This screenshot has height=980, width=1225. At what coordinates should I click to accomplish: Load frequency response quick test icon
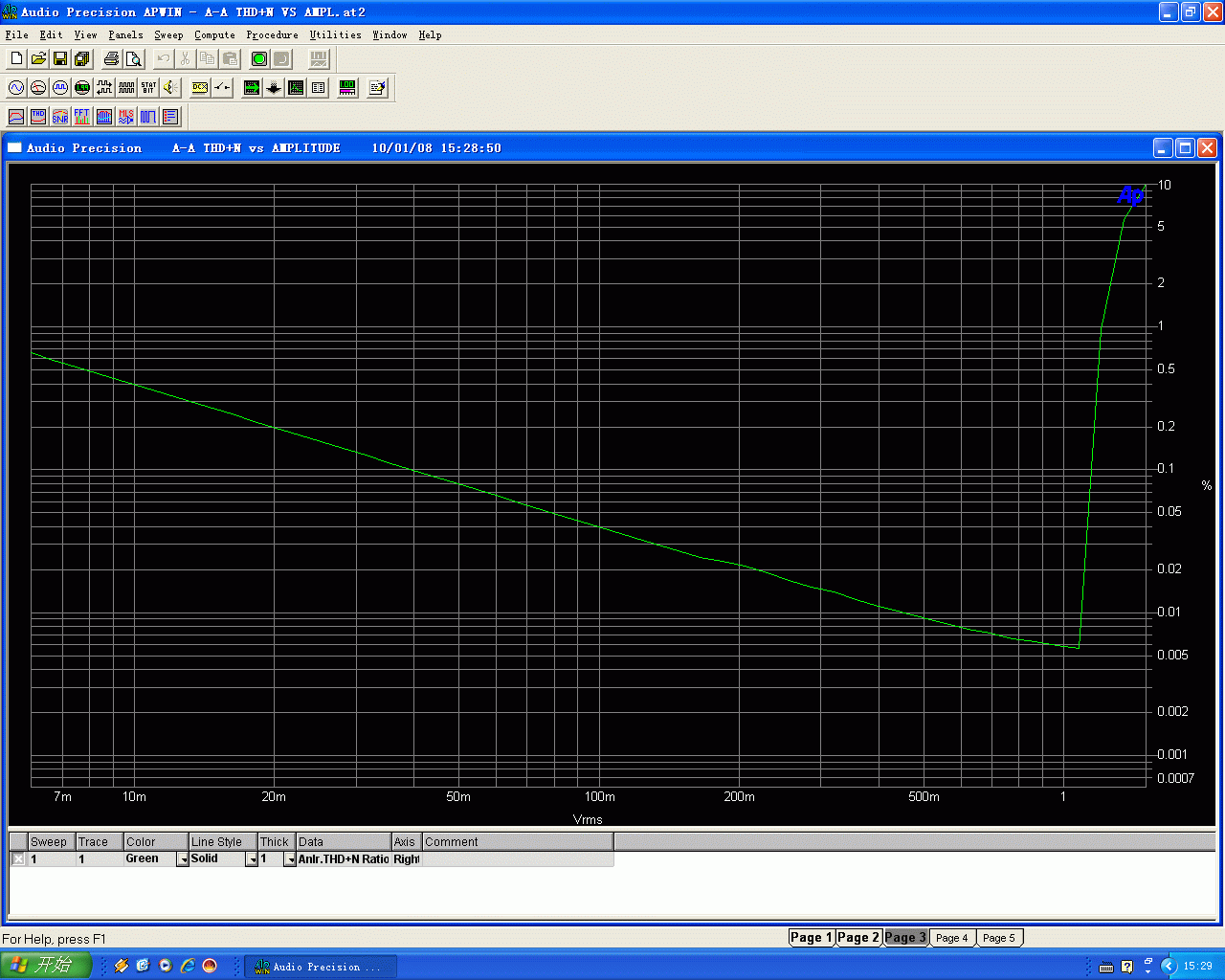tap(16, 117)
